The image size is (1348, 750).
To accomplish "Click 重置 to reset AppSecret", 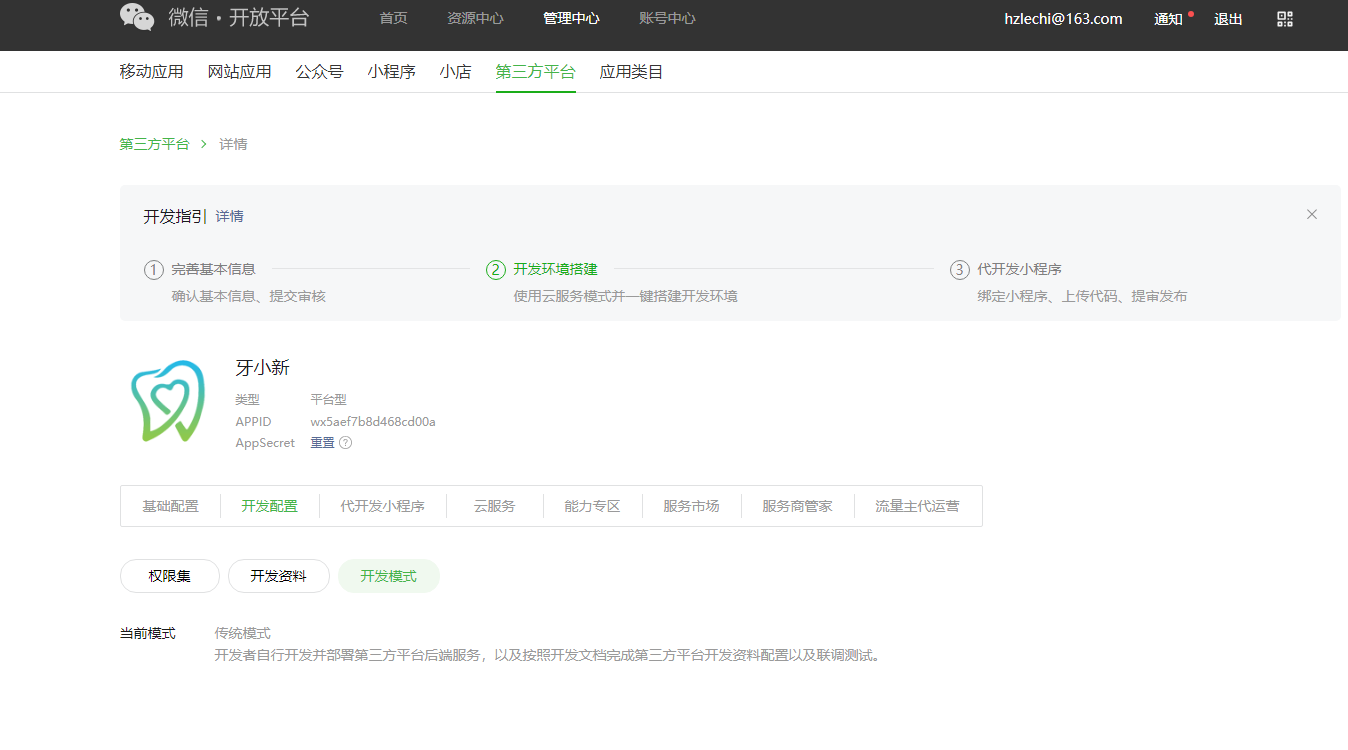I will pos(323,443).
